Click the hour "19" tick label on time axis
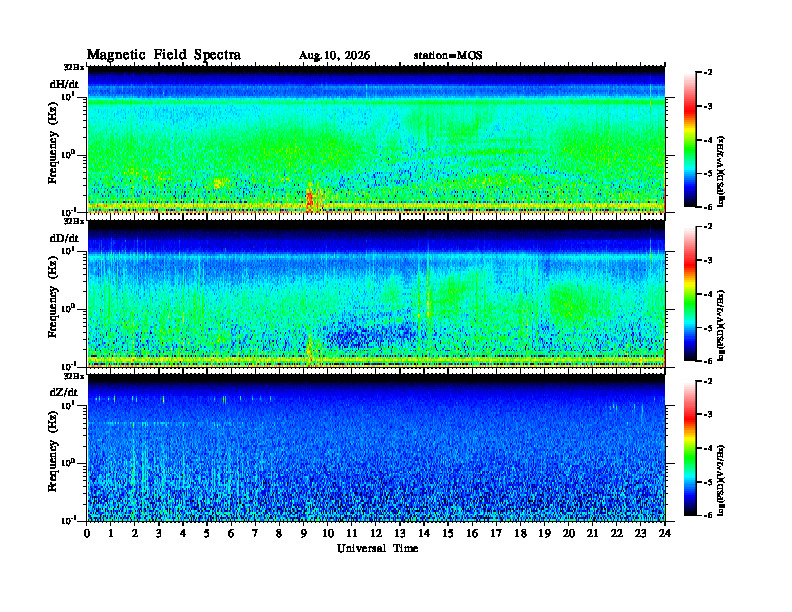 (544, 533)
